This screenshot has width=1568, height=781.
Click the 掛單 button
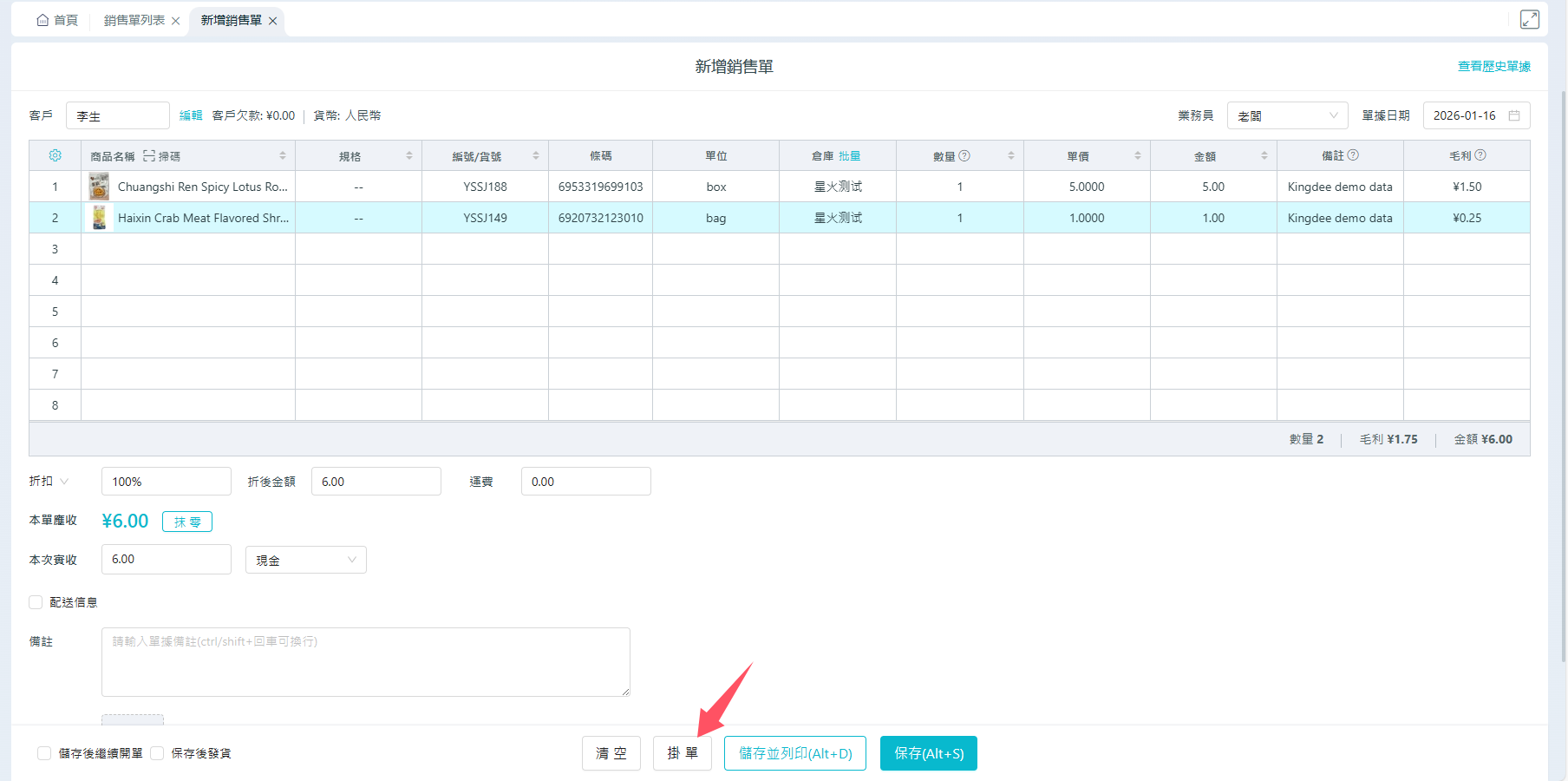point(682,753)
